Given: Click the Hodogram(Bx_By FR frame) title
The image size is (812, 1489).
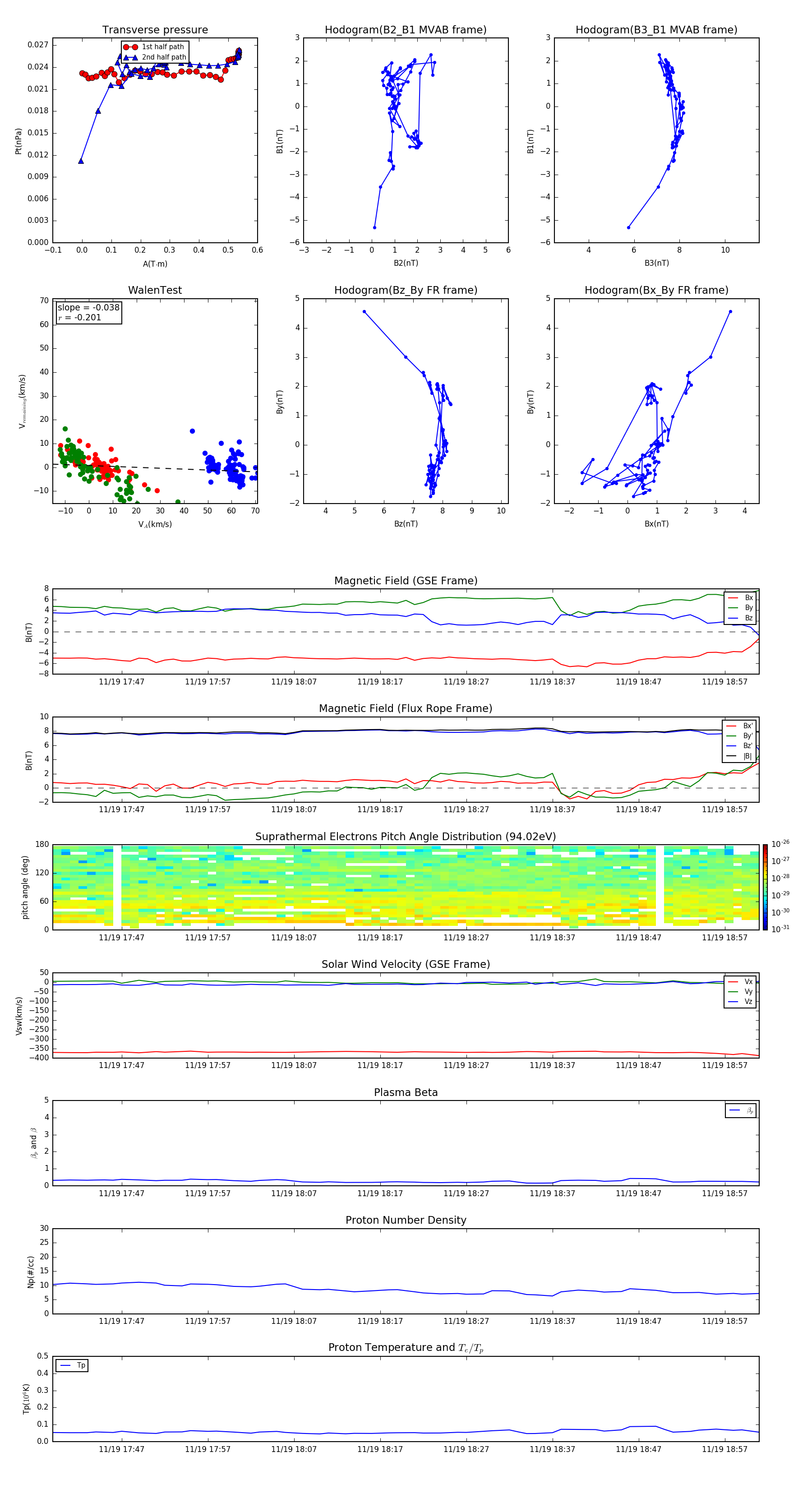Looking at the screenshot, I should (x=656, y=290).
